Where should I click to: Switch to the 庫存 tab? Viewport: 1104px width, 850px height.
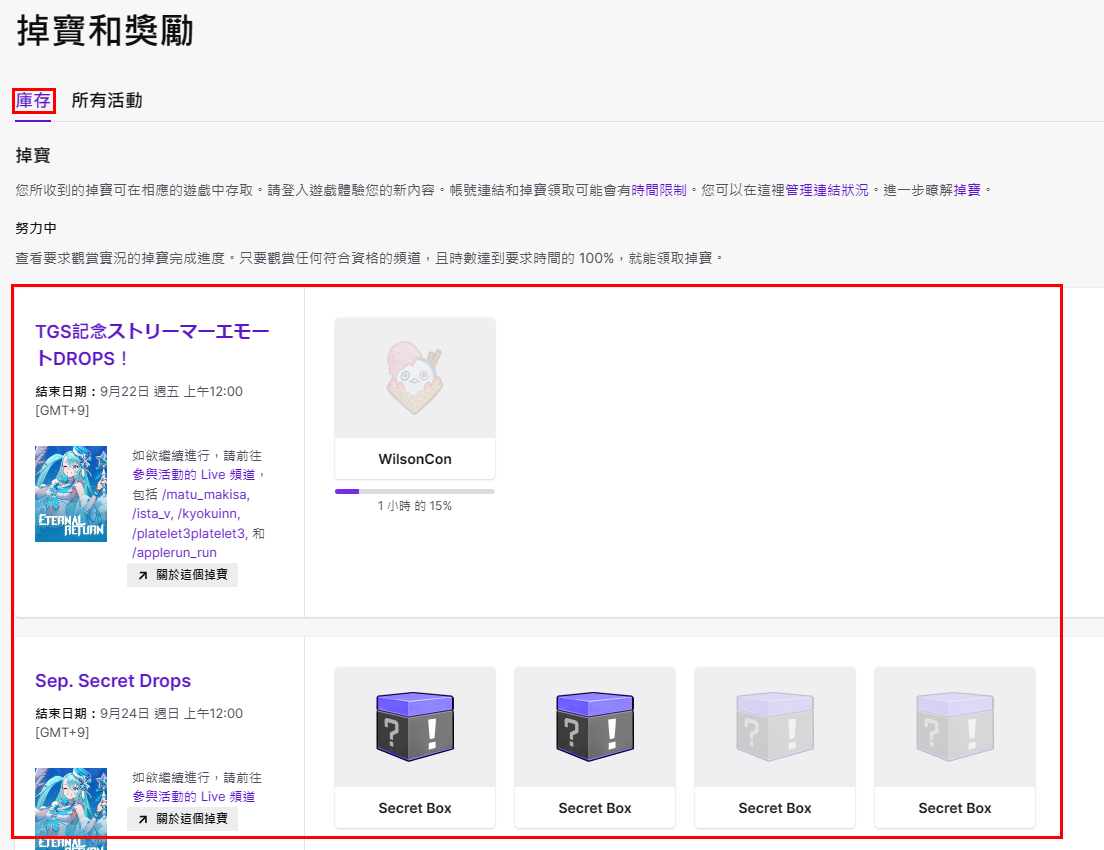[33, 100]
